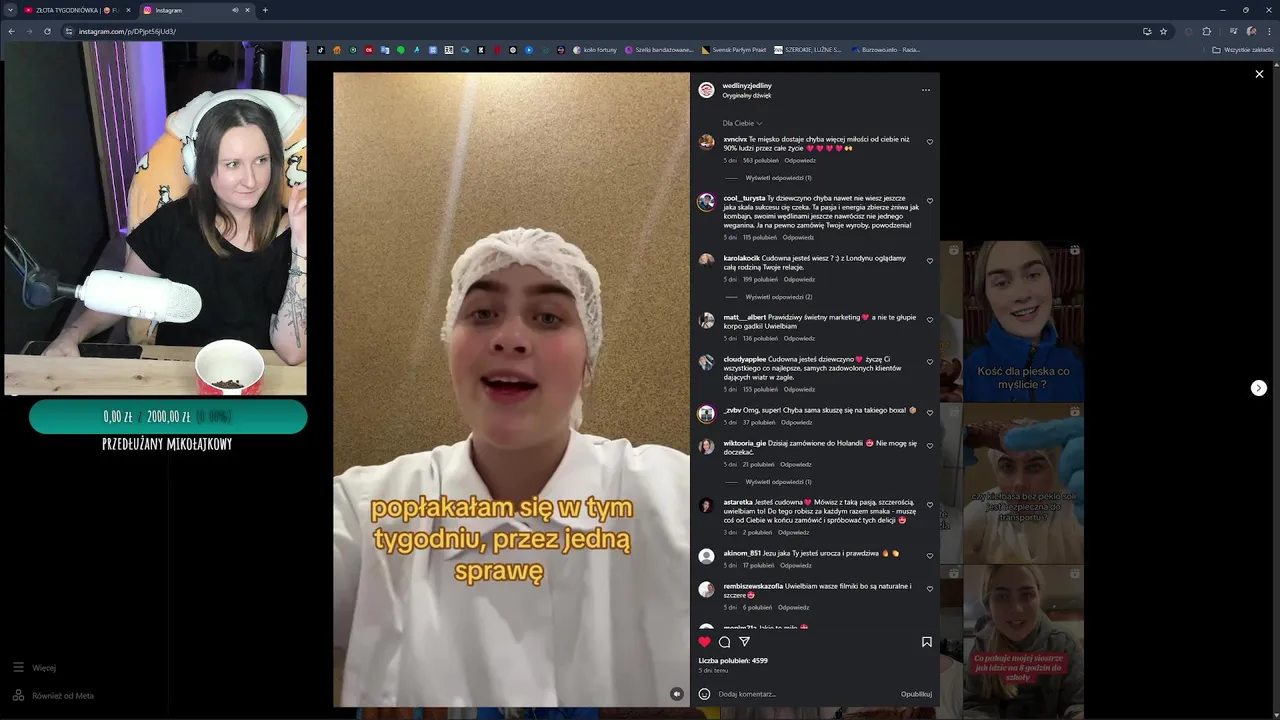Like rembiszewskazofia's comment
This screenshot has width=1280, height=720.
click(x=930, y=589)
